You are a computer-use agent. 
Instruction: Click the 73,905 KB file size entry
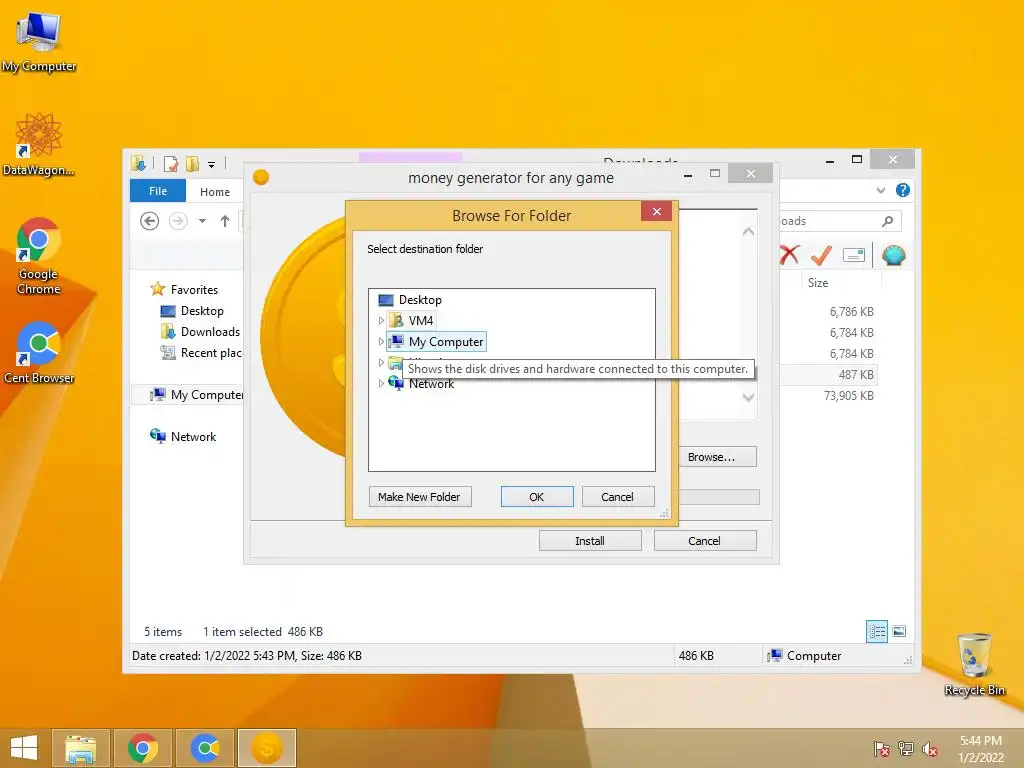tap(848, 396)
